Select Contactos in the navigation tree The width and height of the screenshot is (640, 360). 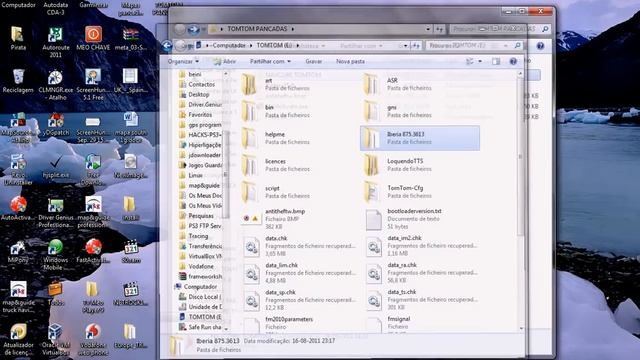coord(201,84)
